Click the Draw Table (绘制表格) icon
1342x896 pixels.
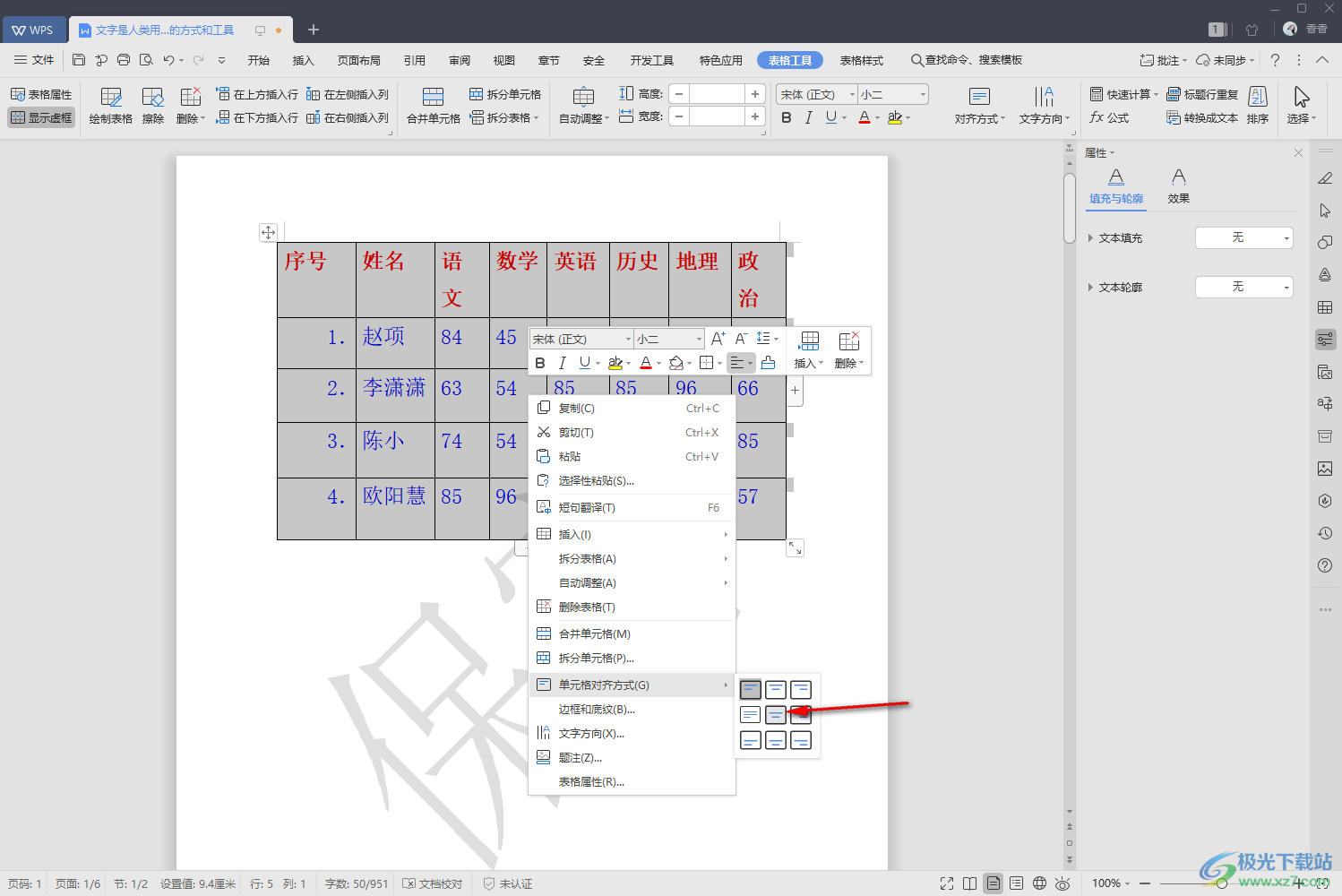pyautogui.click(x=111, y=105)
